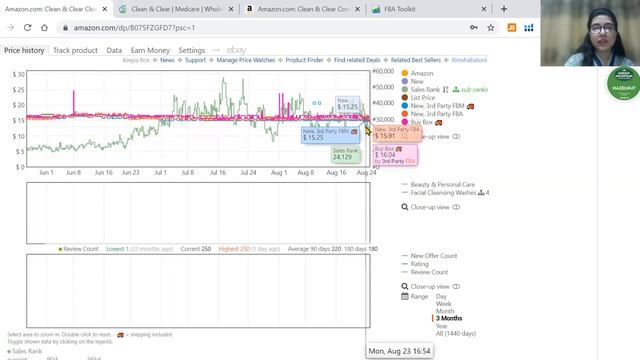
Task: Toggle the bottom chart Close-up view switch
Action: pyautogui.click(x=456, y=287)
